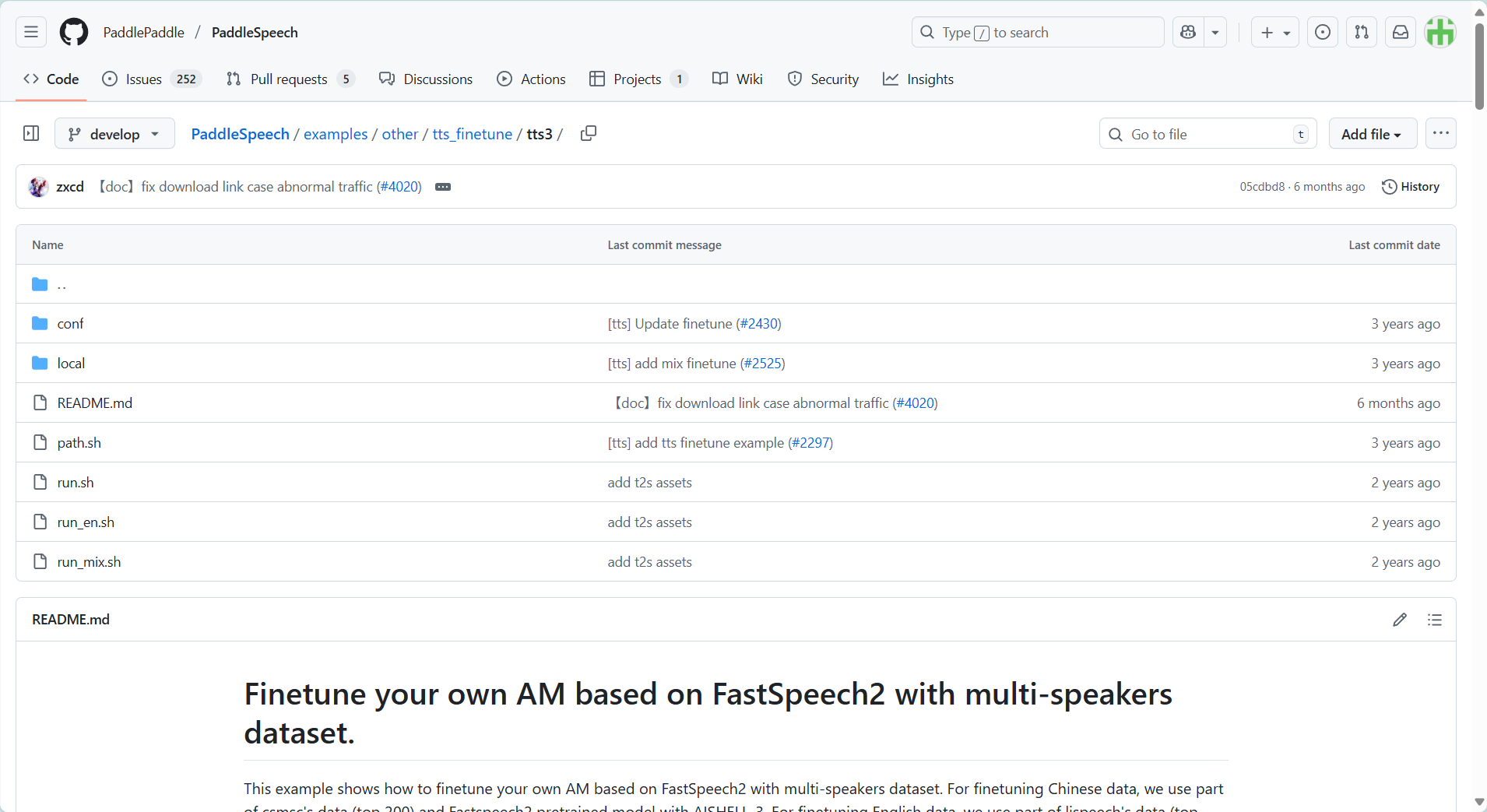Viewport: 1487px width, 812px height.
Task: Open pull request #2525 link
Action: click(x=762, y=364)
